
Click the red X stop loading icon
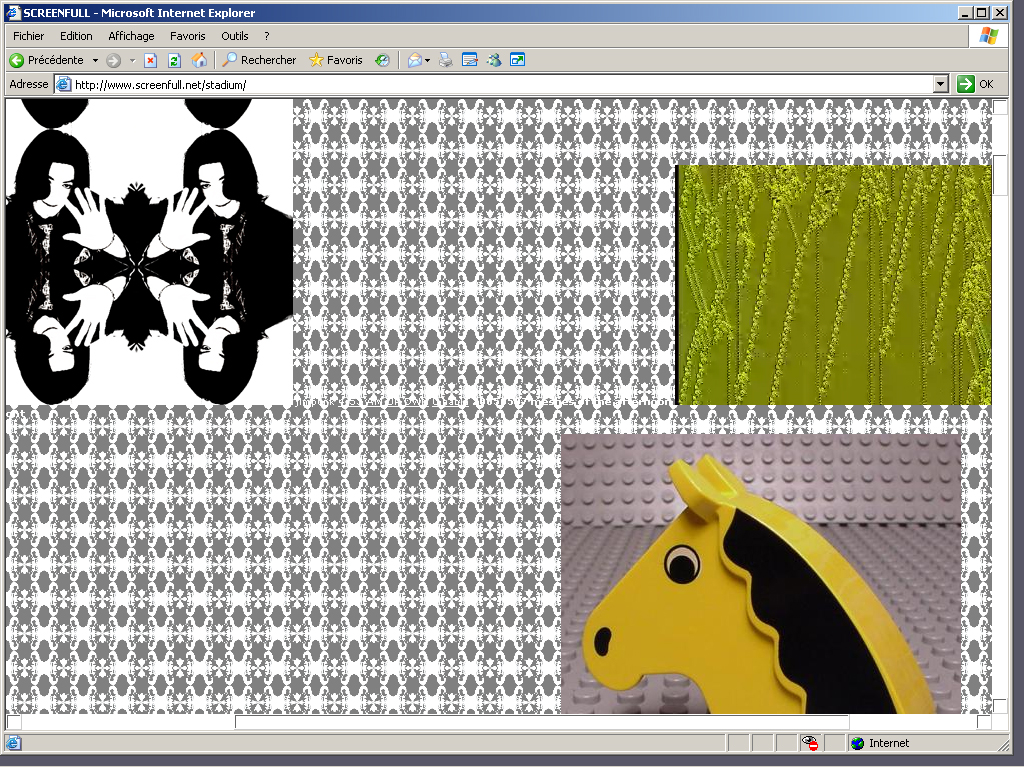(150, 60)
